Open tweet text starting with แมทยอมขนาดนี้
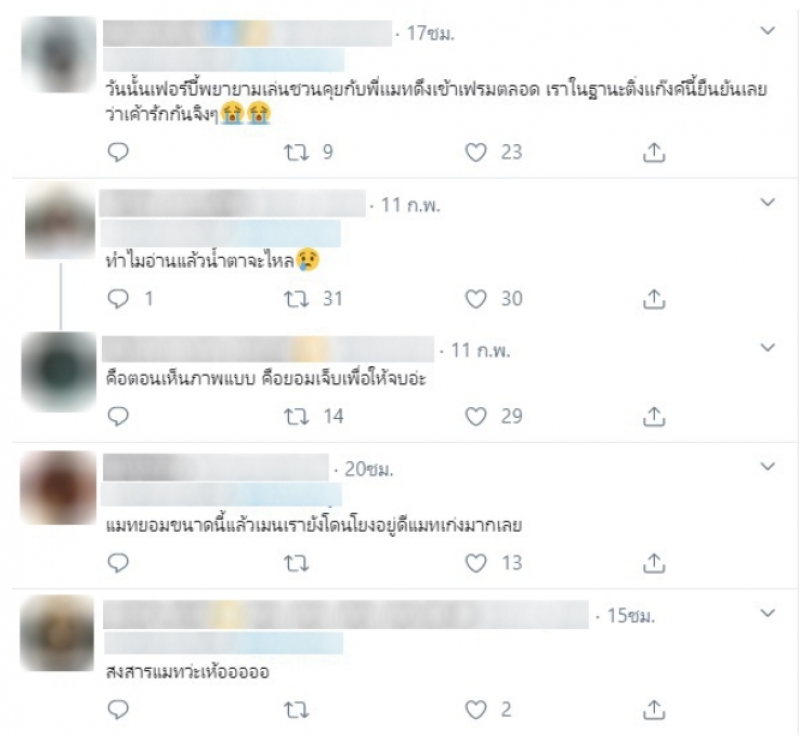 (314, 525)
